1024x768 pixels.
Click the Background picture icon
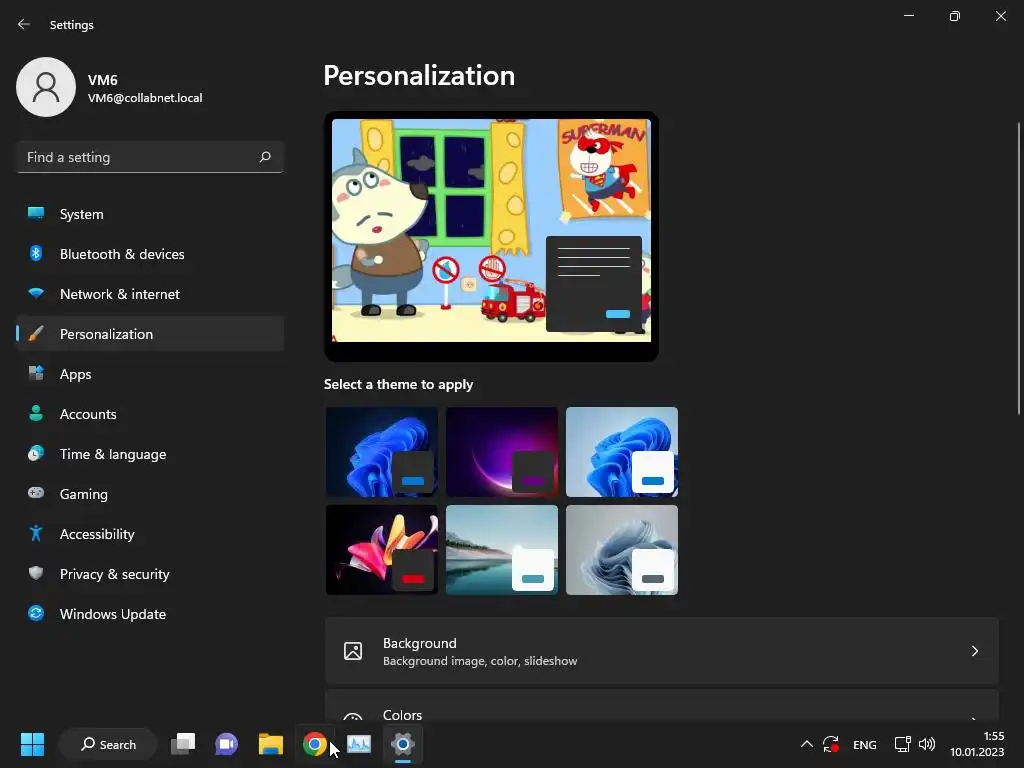tap(353, 651)
